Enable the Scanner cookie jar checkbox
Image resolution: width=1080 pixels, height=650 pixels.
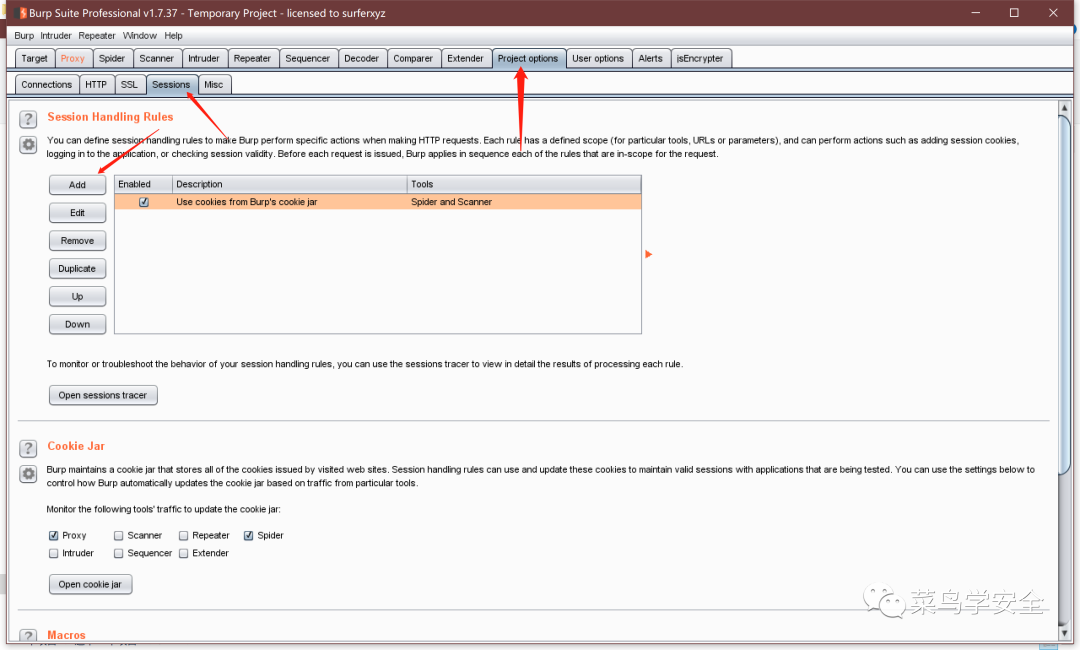118,535
